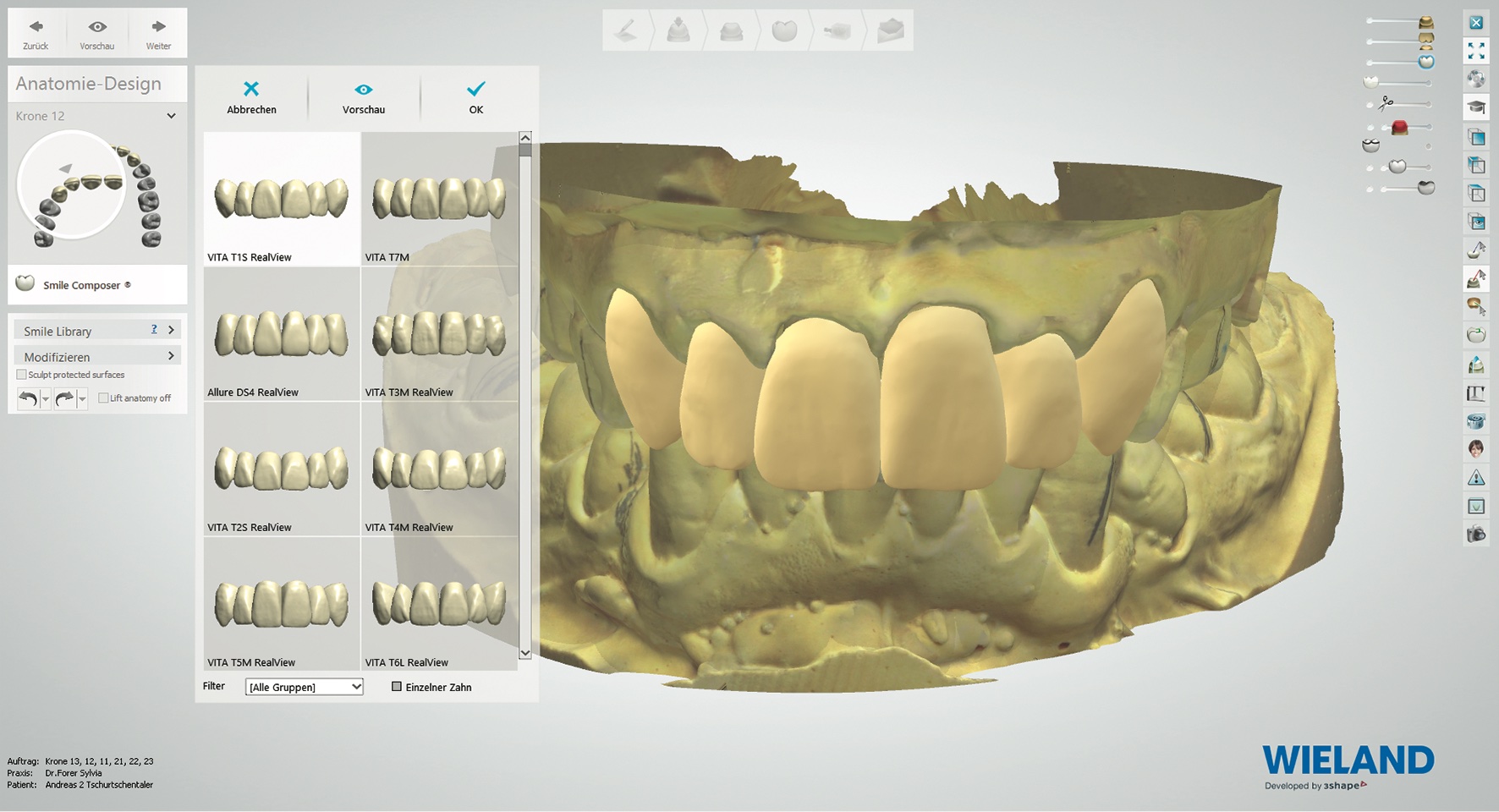This screenshot has height=812, width=1499.
Task: Go to the third workflow step icon
Action: 731,30
